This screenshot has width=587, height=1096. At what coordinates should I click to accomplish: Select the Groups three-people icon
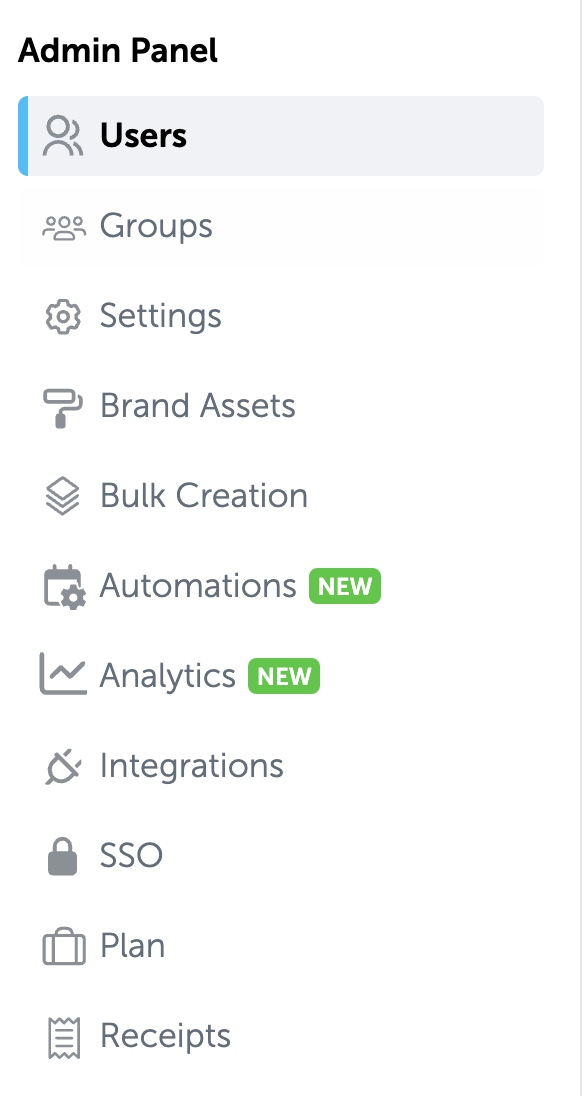coord(64,227)
